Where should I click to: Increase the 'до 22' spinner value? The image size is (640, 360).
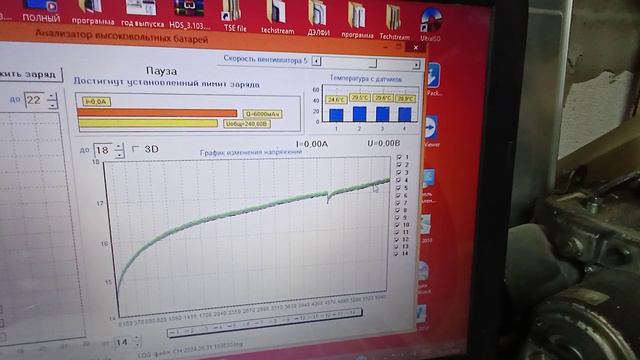coord(51,96)
